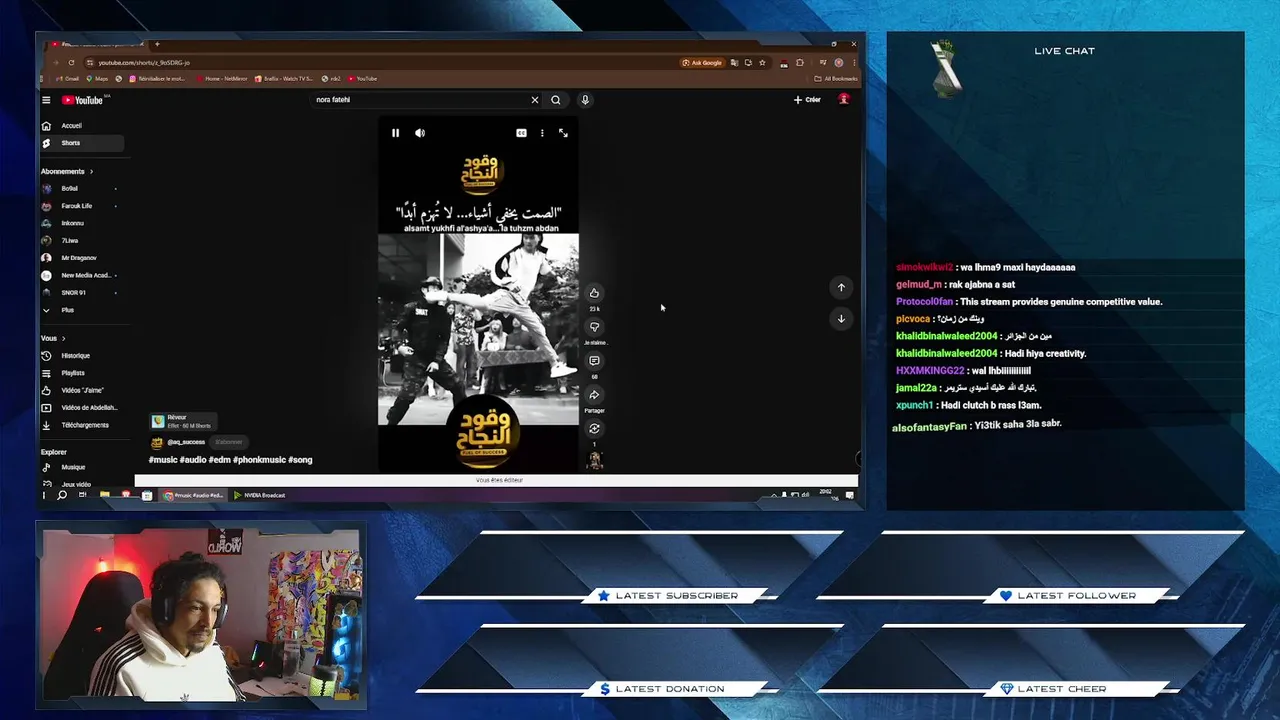Expand the Abonnements section
This screenshot has width=1280, height=720.
pos(67,171)
